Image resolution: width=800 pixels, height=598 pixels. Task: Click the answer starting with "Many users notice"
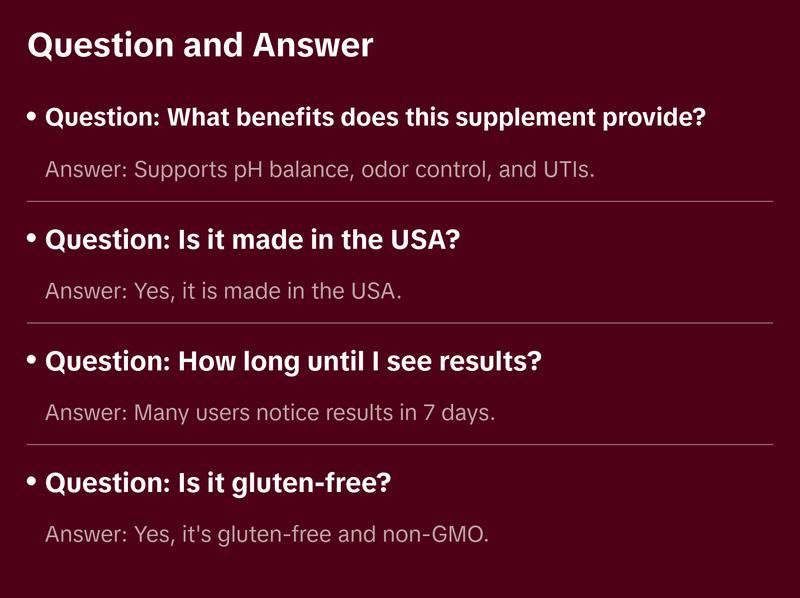pyautogui.click(x=270, y=412)
